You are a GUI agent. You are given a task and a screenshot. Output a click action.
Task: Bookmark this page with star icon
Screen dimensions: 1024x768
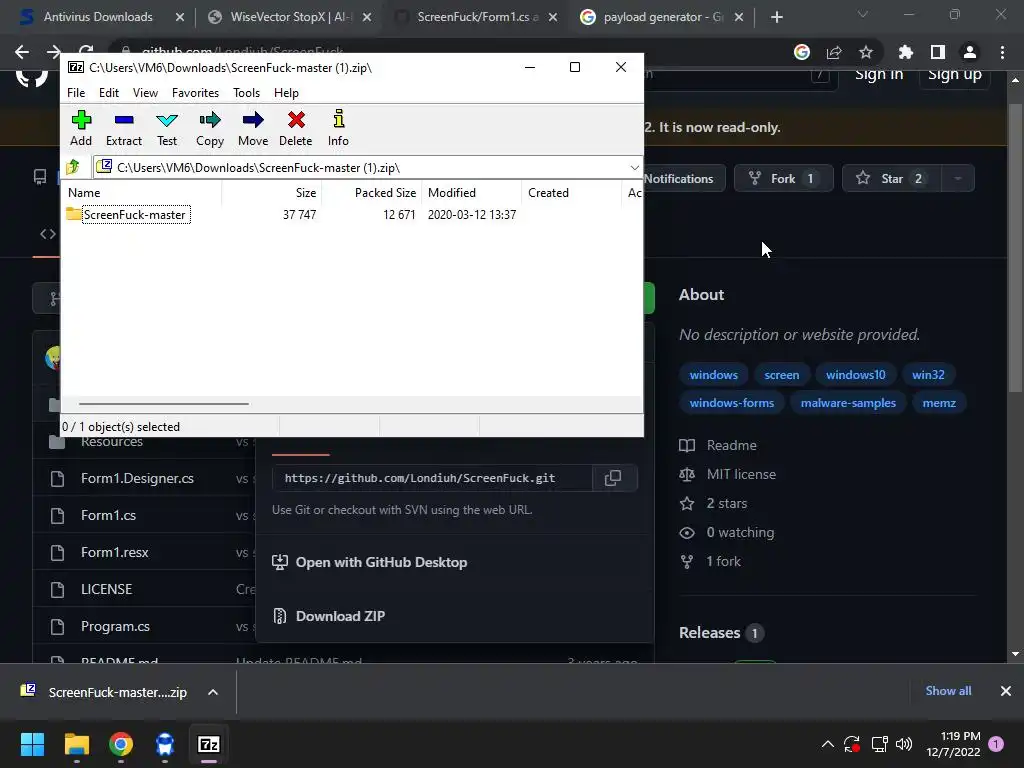pyautogui.click(x=866, y=52)
